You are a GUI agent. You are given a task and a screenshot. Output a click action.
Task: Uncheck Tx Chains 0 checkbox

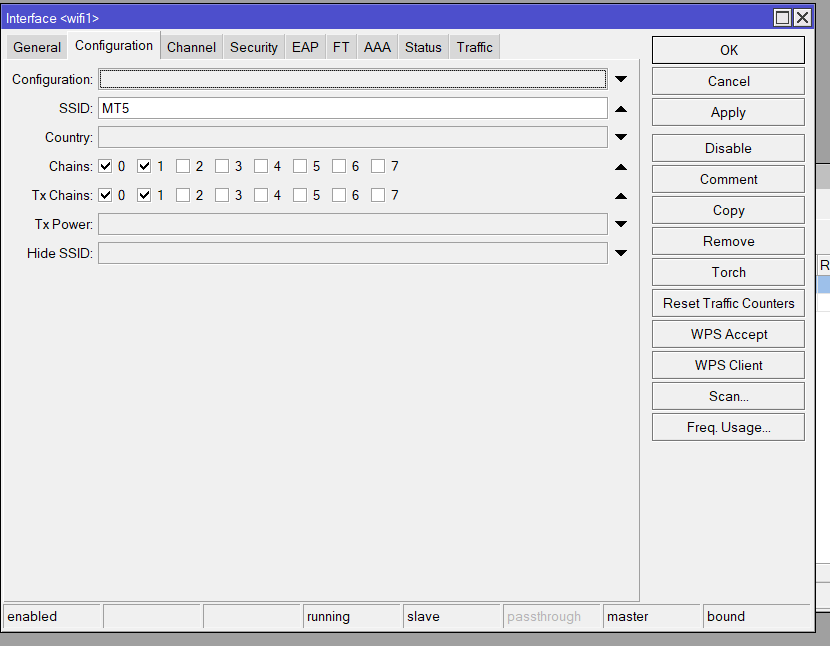pyautogui.click(x=105, y=195)
